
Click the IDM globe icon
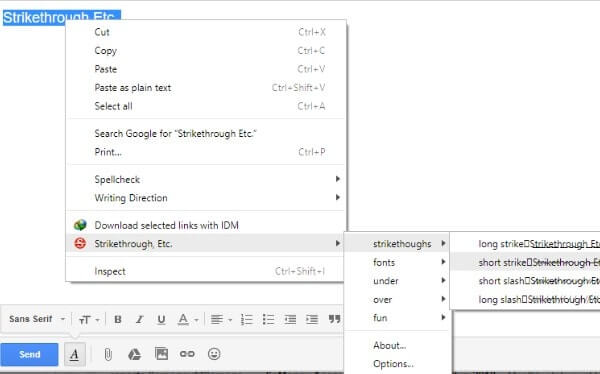[x=80, y=225]
